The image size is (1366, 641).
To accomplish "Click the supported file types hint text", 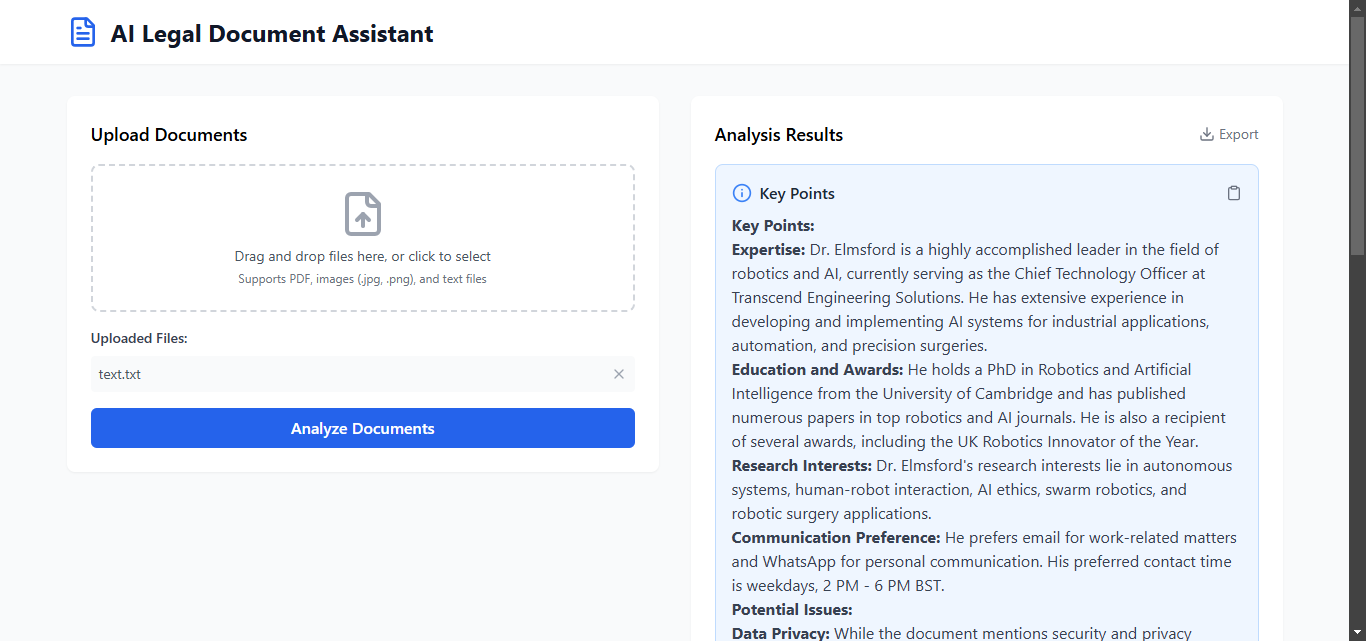I will pyautogui.click(x=362, y=279).
